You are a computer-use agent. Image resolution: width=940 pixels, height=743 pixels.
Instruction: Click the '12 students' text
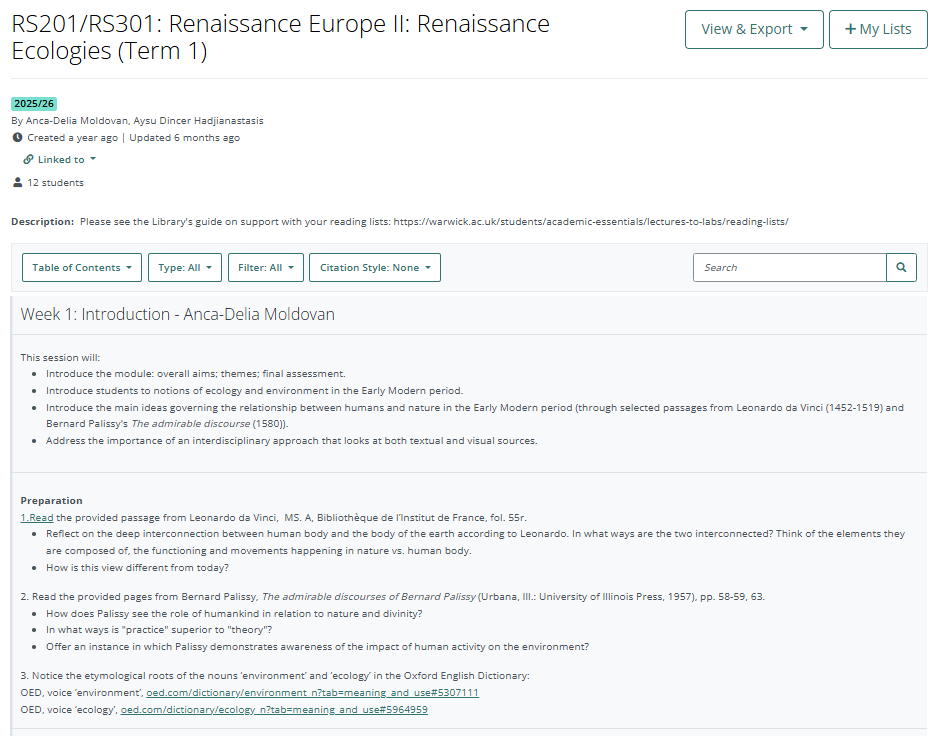tap(55, 182)
